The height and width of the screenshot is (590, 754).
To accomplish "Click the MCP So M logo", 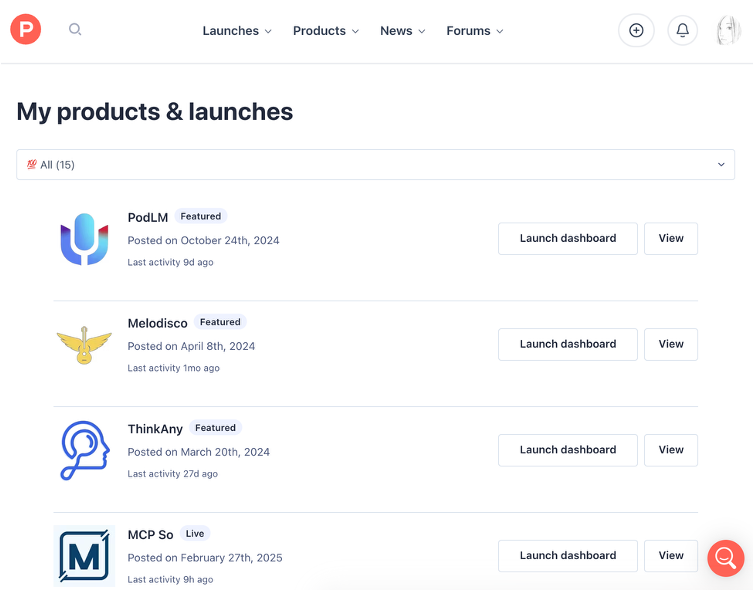I will (x=84, y=556).
